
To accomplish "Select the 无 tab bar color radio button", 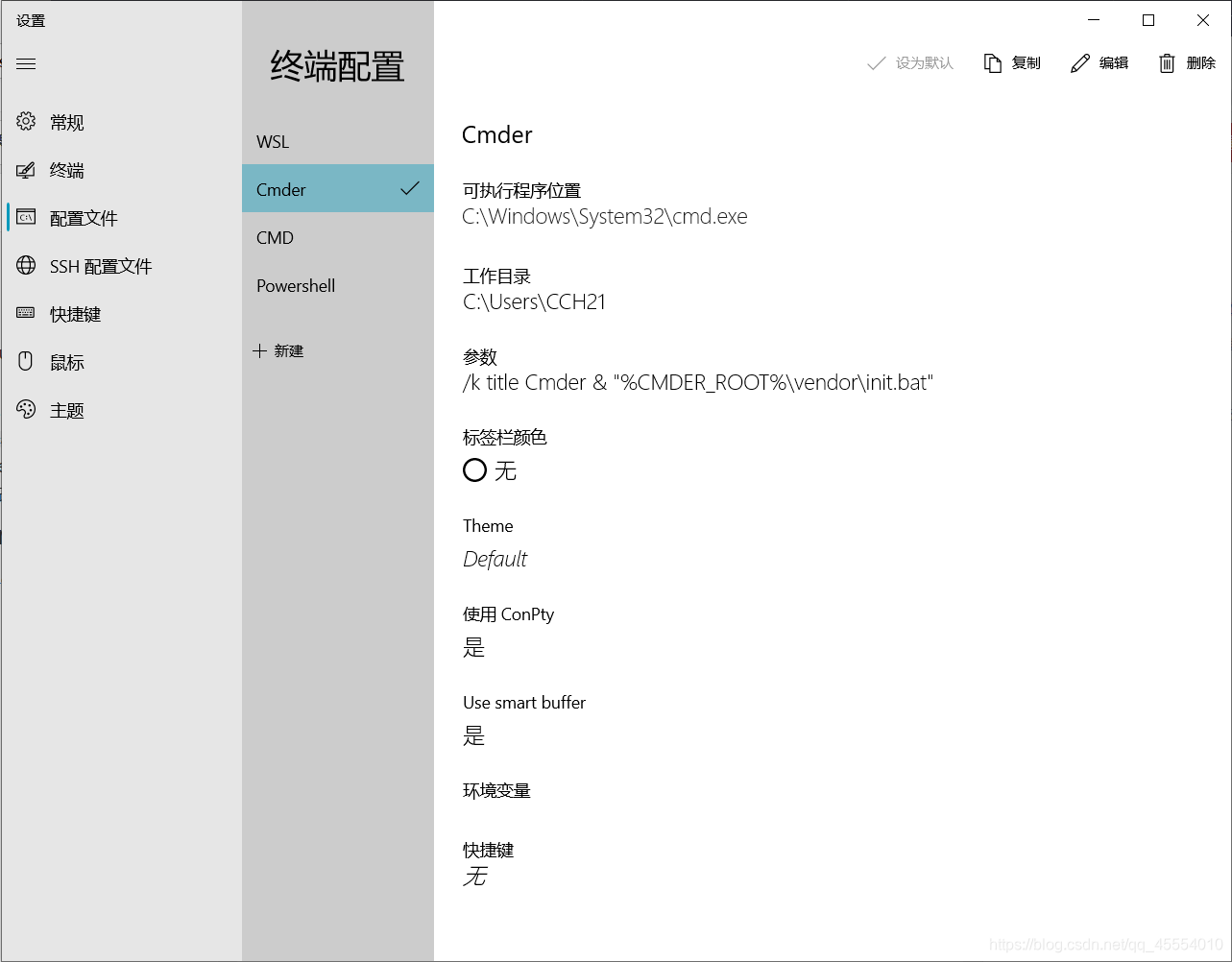I will (x=474, y=469).
